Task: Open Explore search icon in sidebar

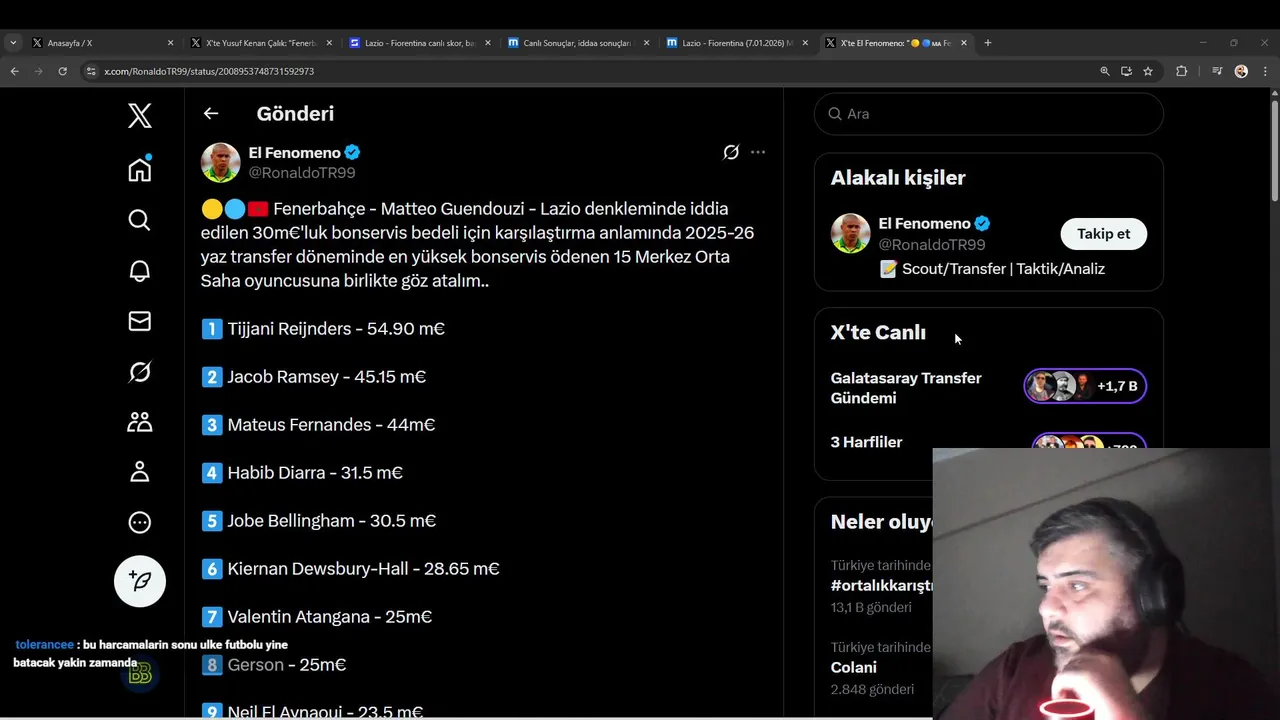Action: [x=140, y=220]
